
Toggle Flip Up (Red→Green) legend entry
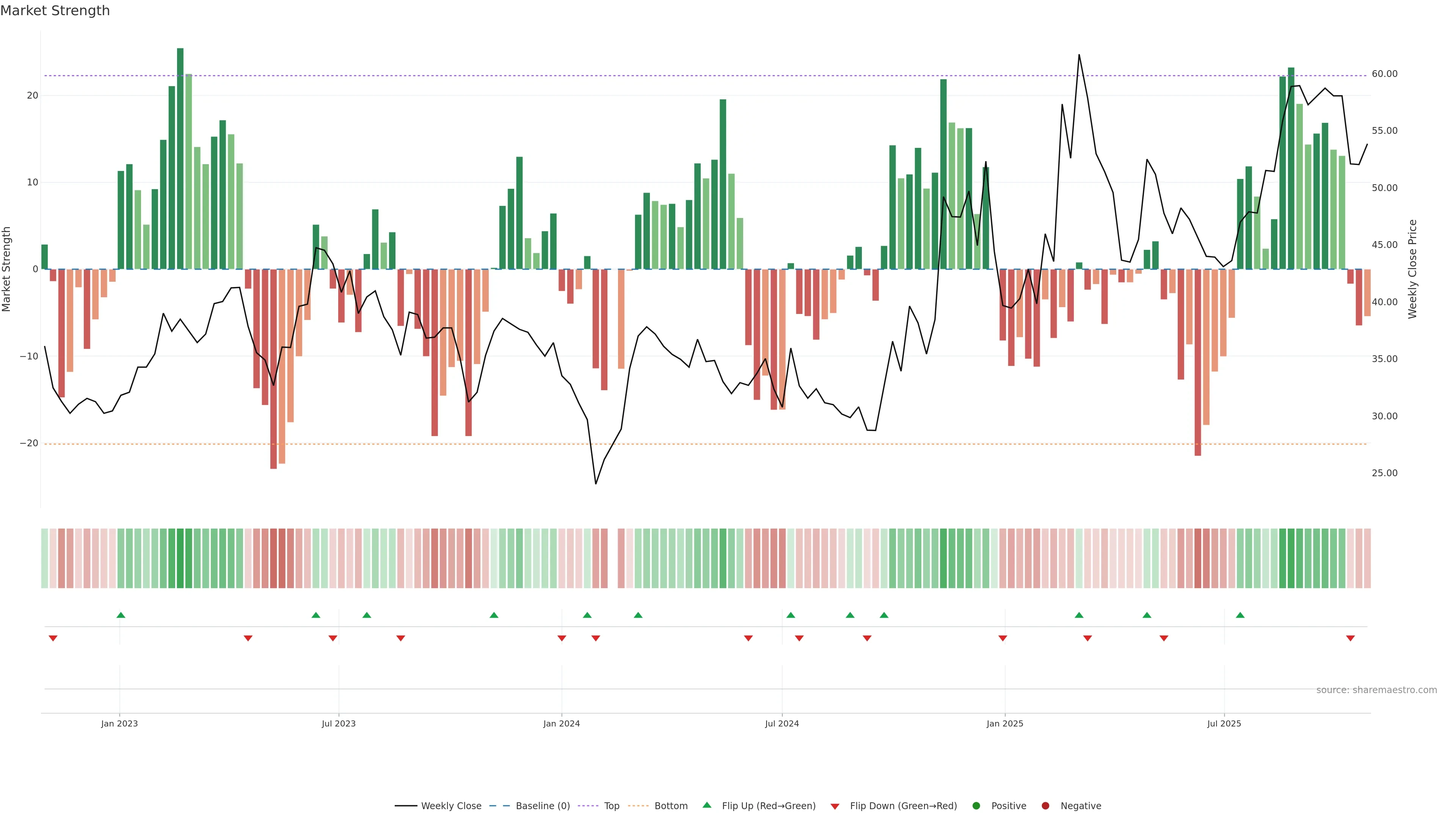(x=768, y=806)
